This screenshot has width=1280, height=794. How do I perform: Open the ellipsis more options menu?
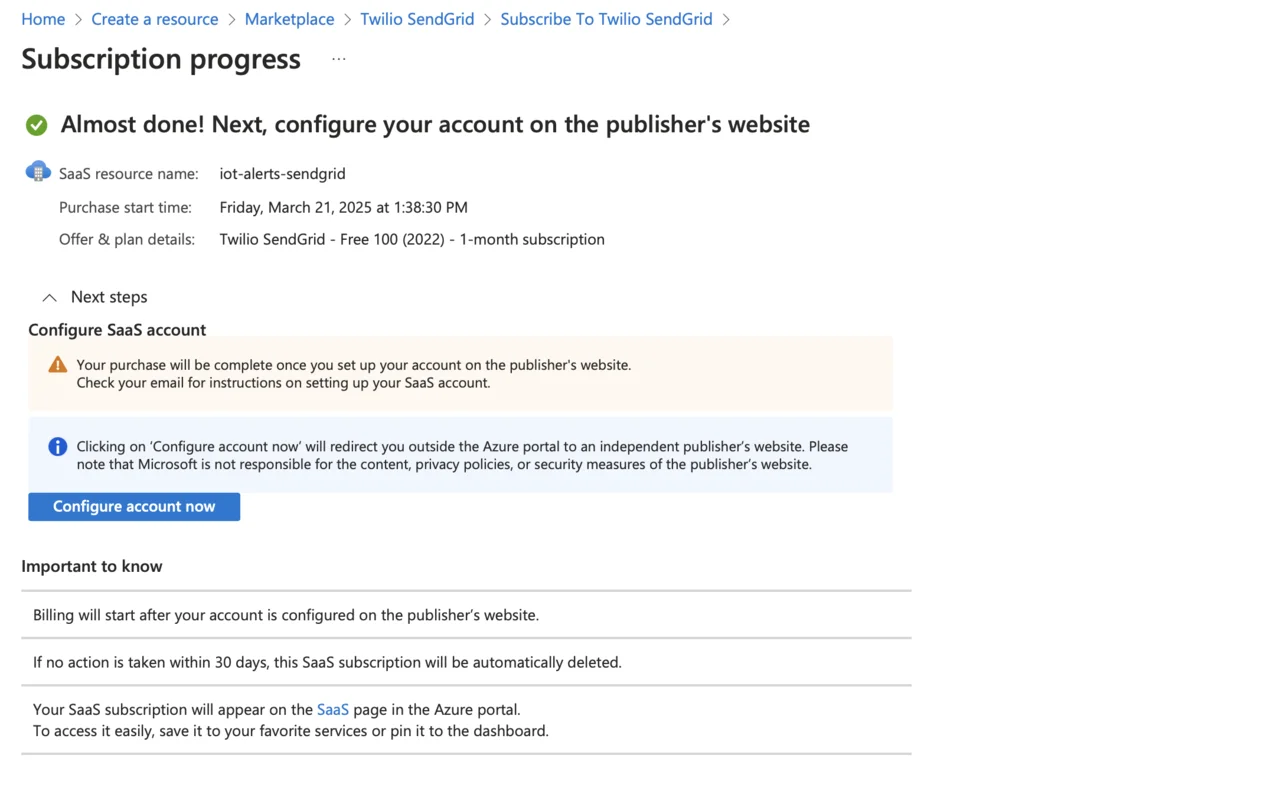point(339,59)
